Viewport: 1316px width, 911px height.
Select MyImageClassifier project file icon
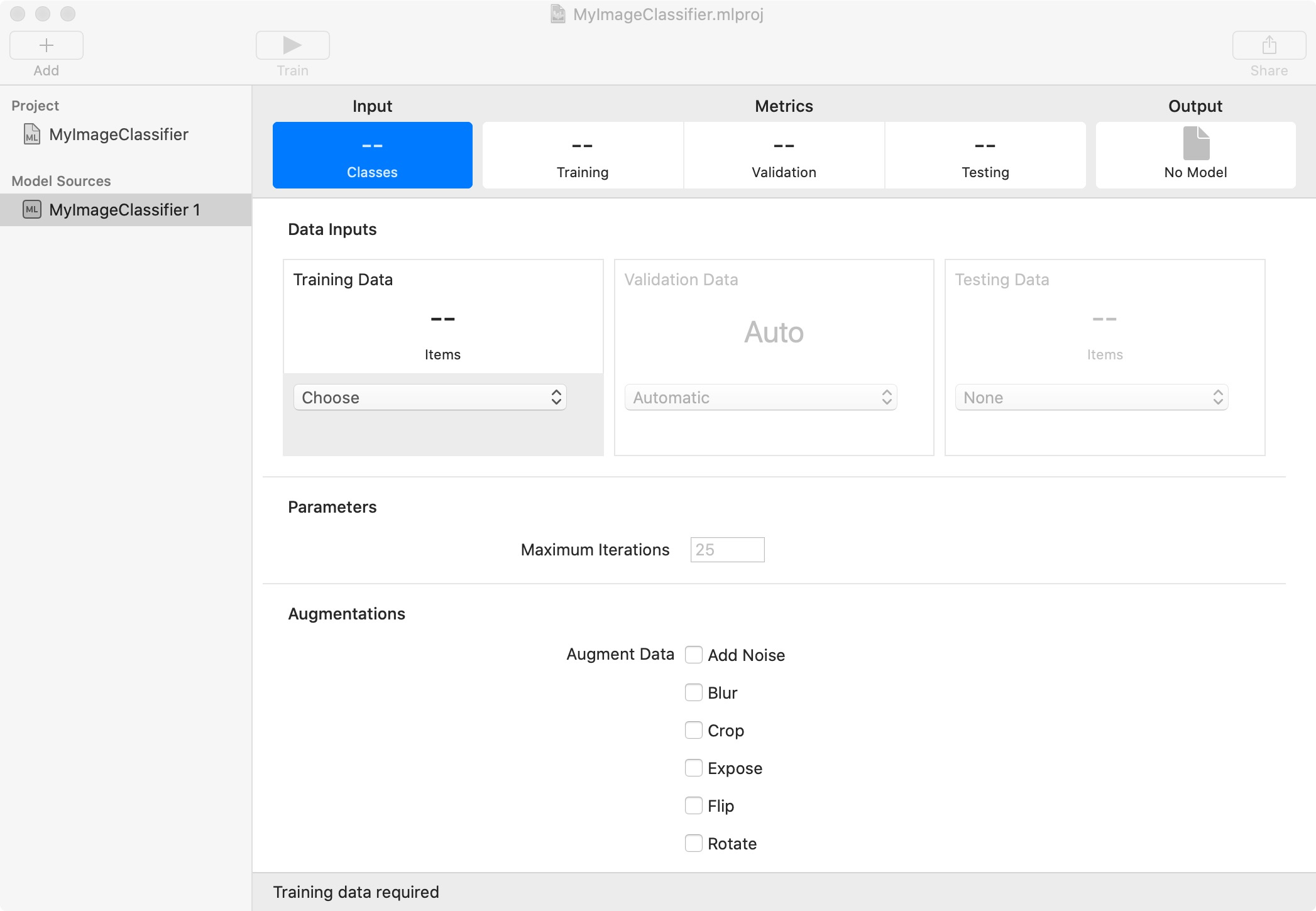tap(31, 134)
